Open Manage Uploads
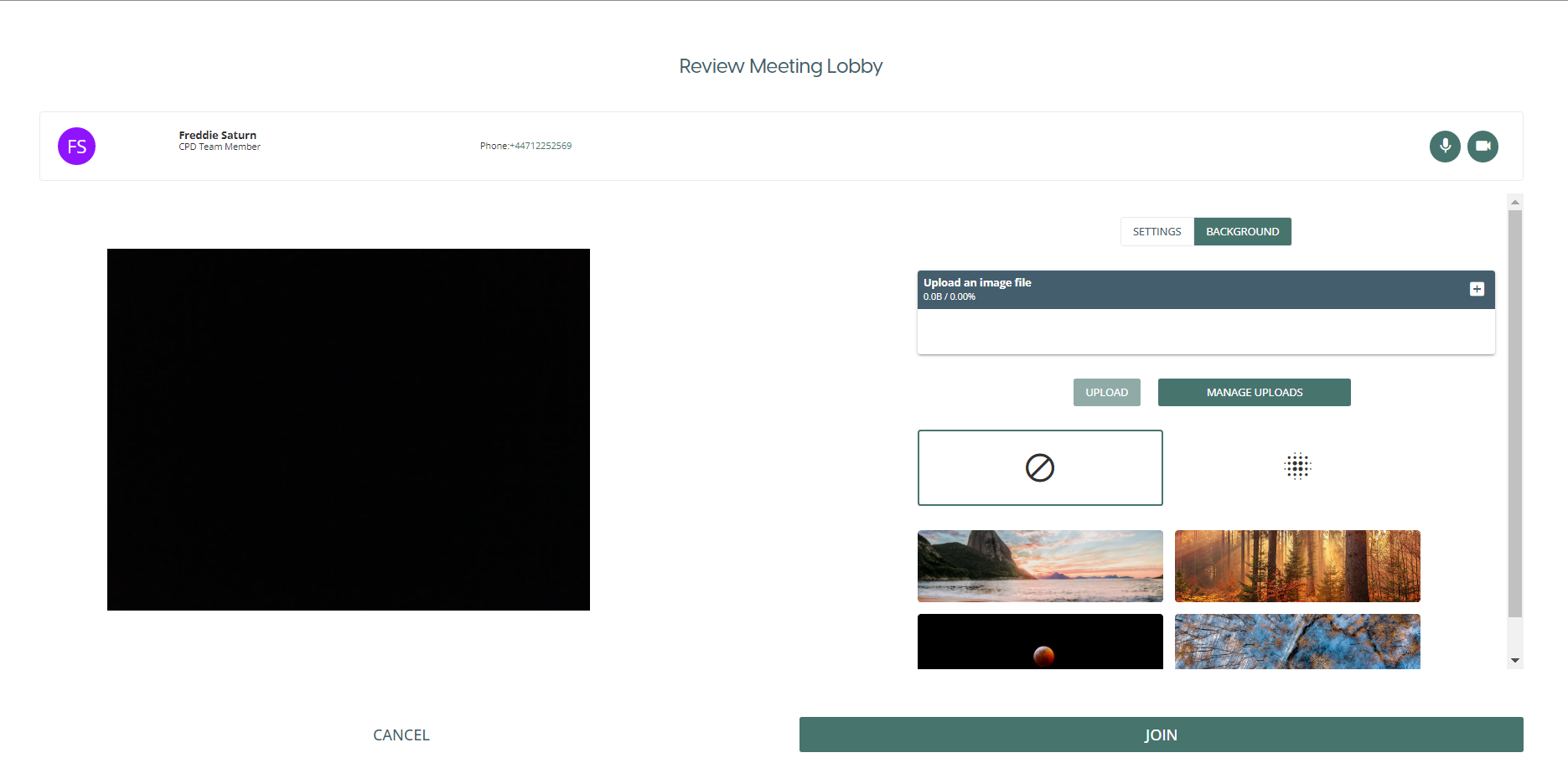 pyautogui.click(x=1254, y=393)
